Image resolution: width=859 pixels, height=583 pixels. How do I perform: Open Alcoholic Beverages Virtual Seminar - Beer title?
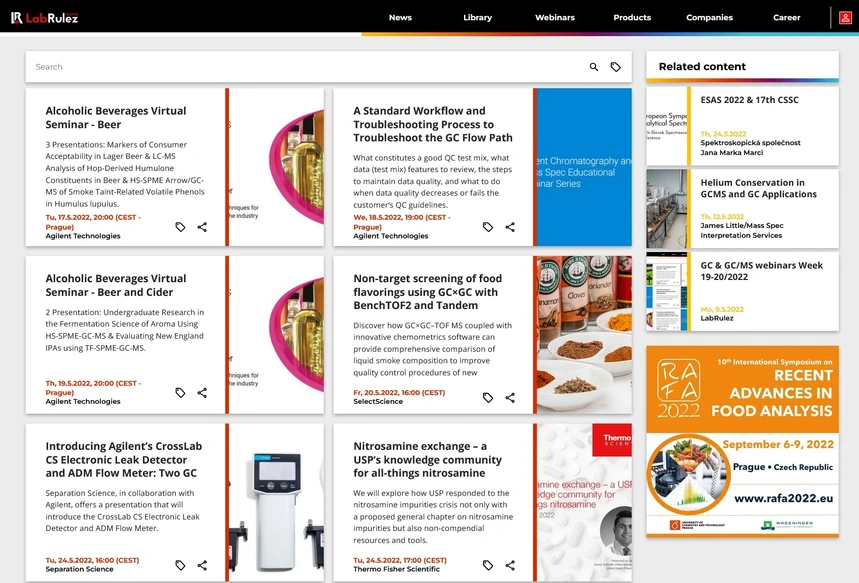116,117
